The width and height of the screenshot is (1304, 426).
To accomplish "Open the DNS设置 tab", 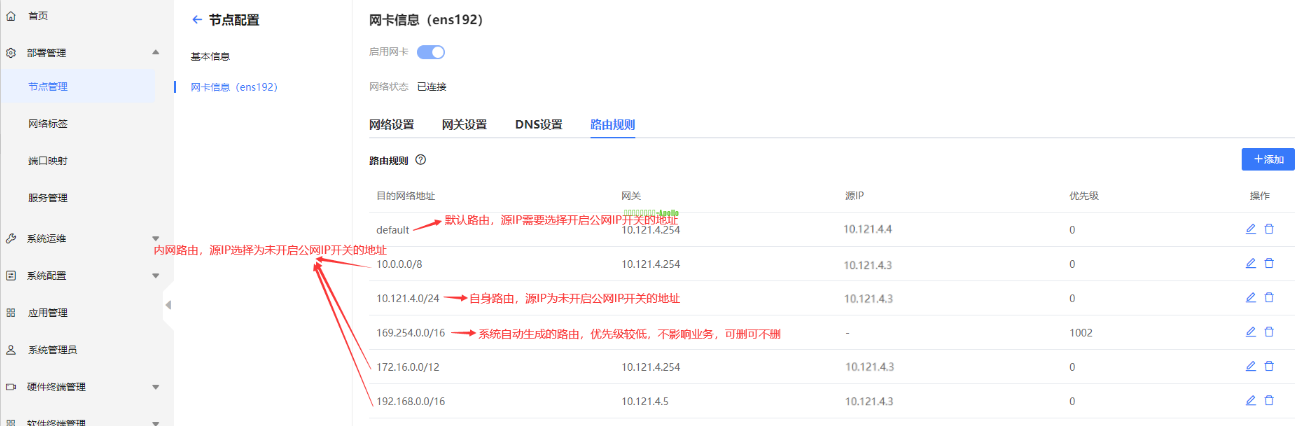I will 538,125.
